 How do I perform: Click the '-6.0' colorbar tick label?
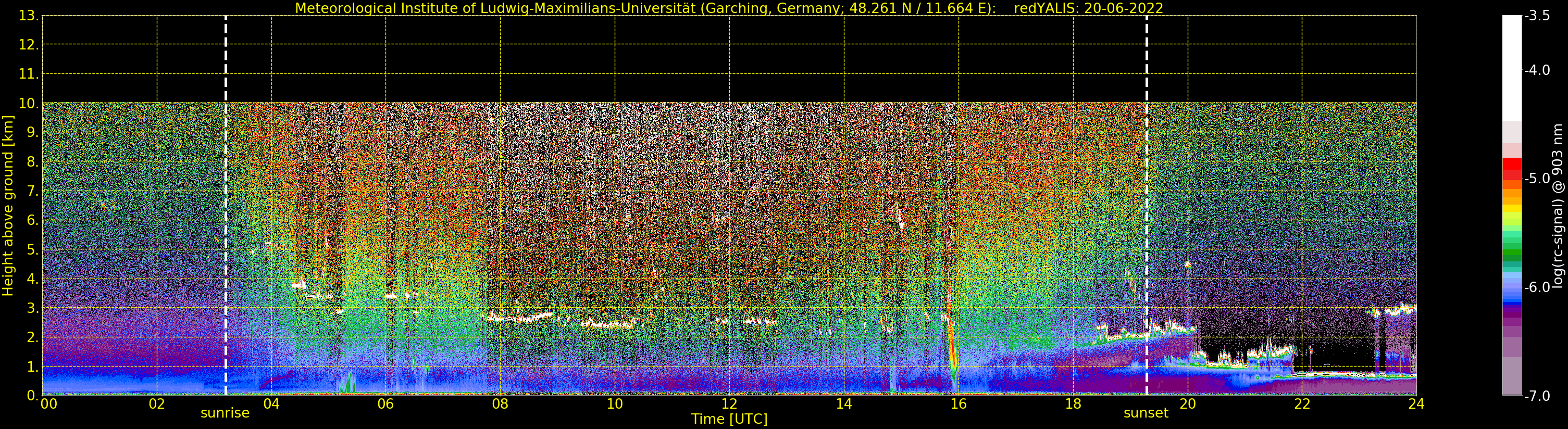[x=1537, y=287]
